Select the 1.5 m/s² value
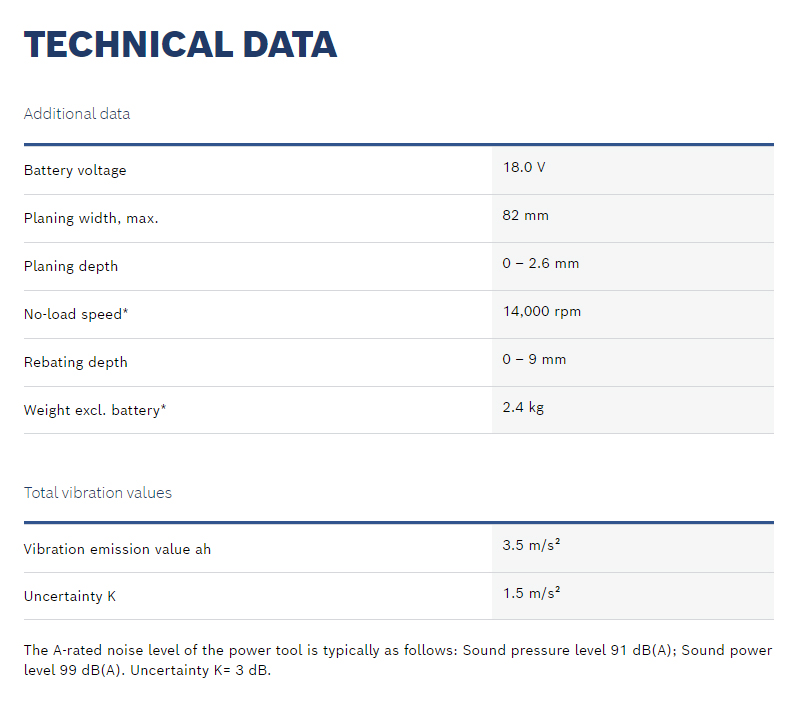The width and height of the screenshot is (805, 705). tap(531, 594)
